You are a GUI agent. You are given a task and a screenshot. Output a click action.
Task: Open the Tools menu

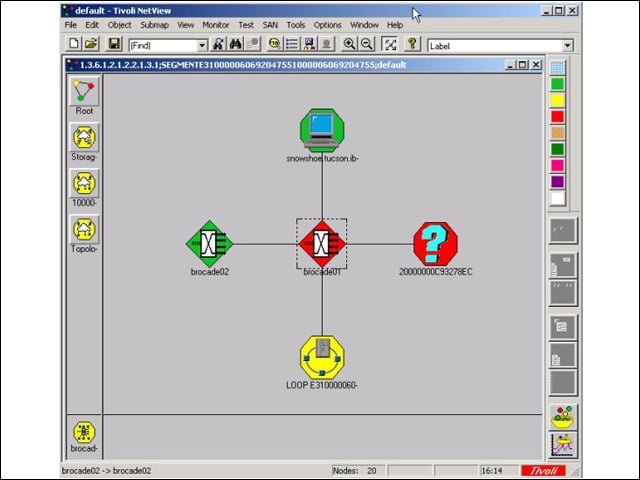pyautogui.click(x=296, y=25)
